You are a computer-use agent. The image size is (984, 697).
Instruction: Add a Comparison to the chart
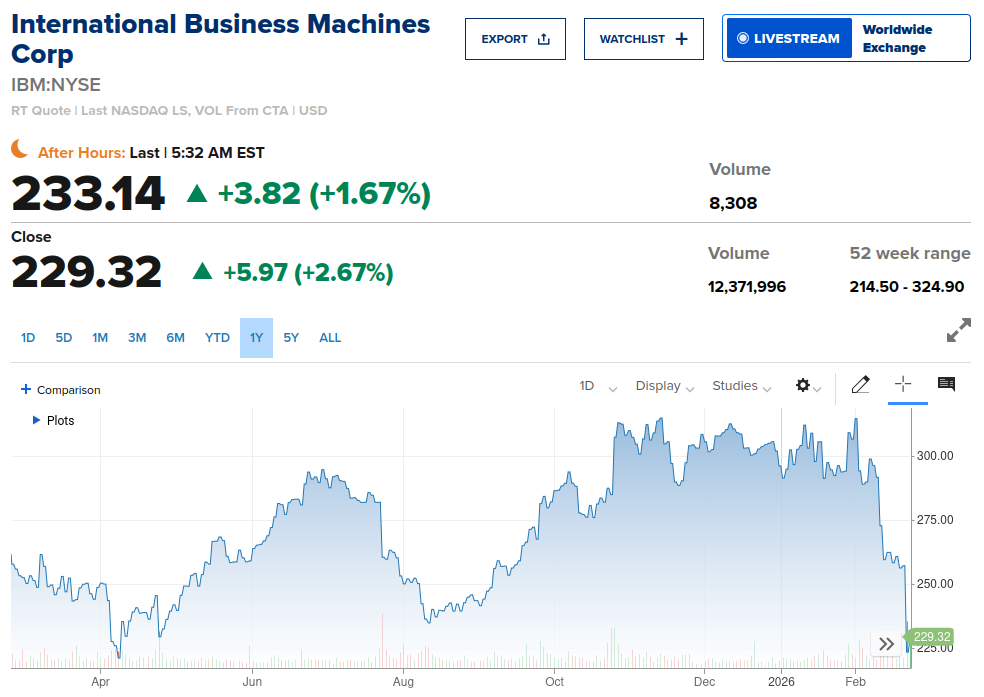tap(60, 390)
